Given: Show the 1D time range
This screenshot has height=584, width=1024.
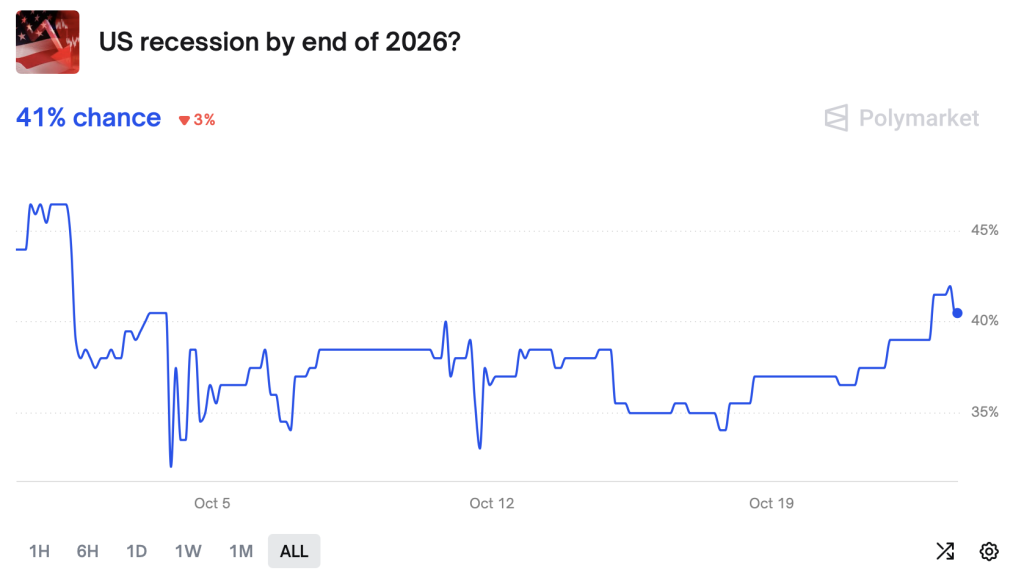Looking at the screenshot, I should (x=137, y=551).
